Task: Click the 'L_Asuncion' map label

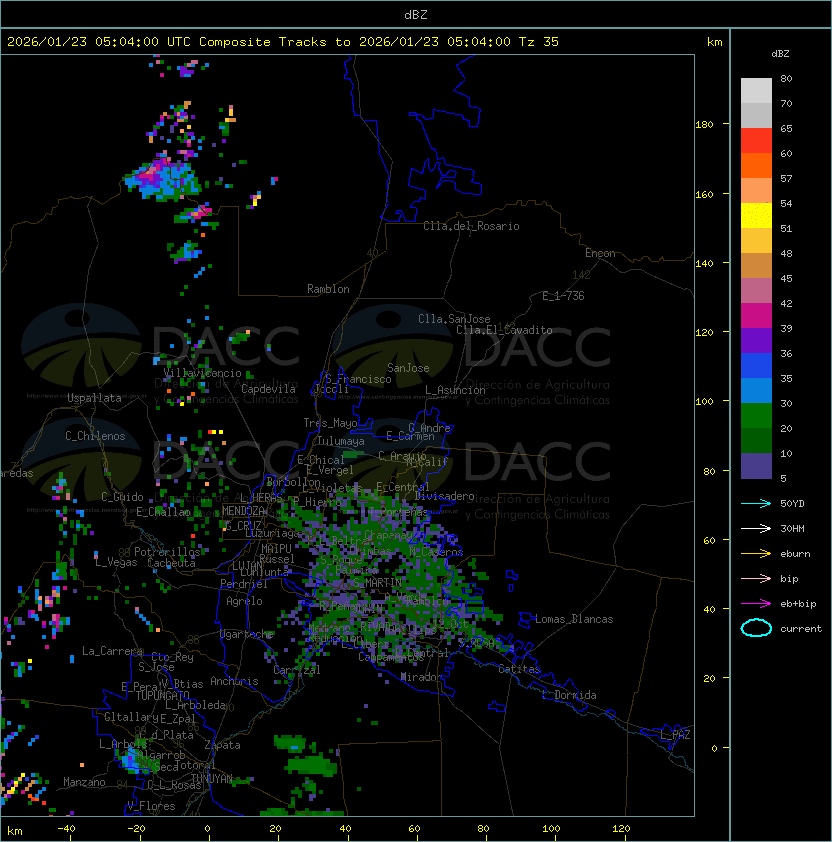Action: point(455,390)
